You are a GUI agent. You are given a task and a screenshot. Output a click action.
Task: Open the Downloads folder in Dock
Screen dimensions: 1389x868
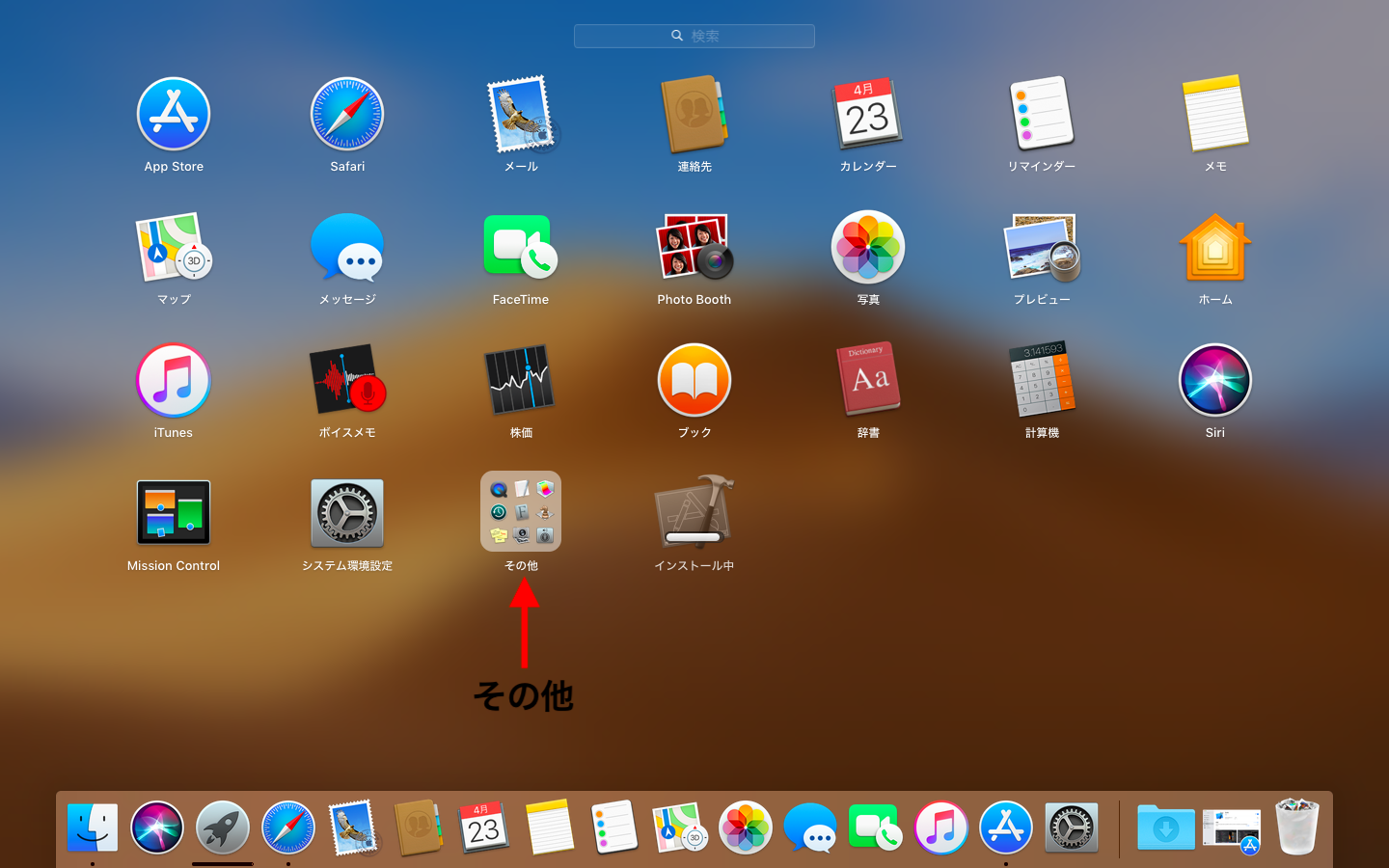(1166, 827)
